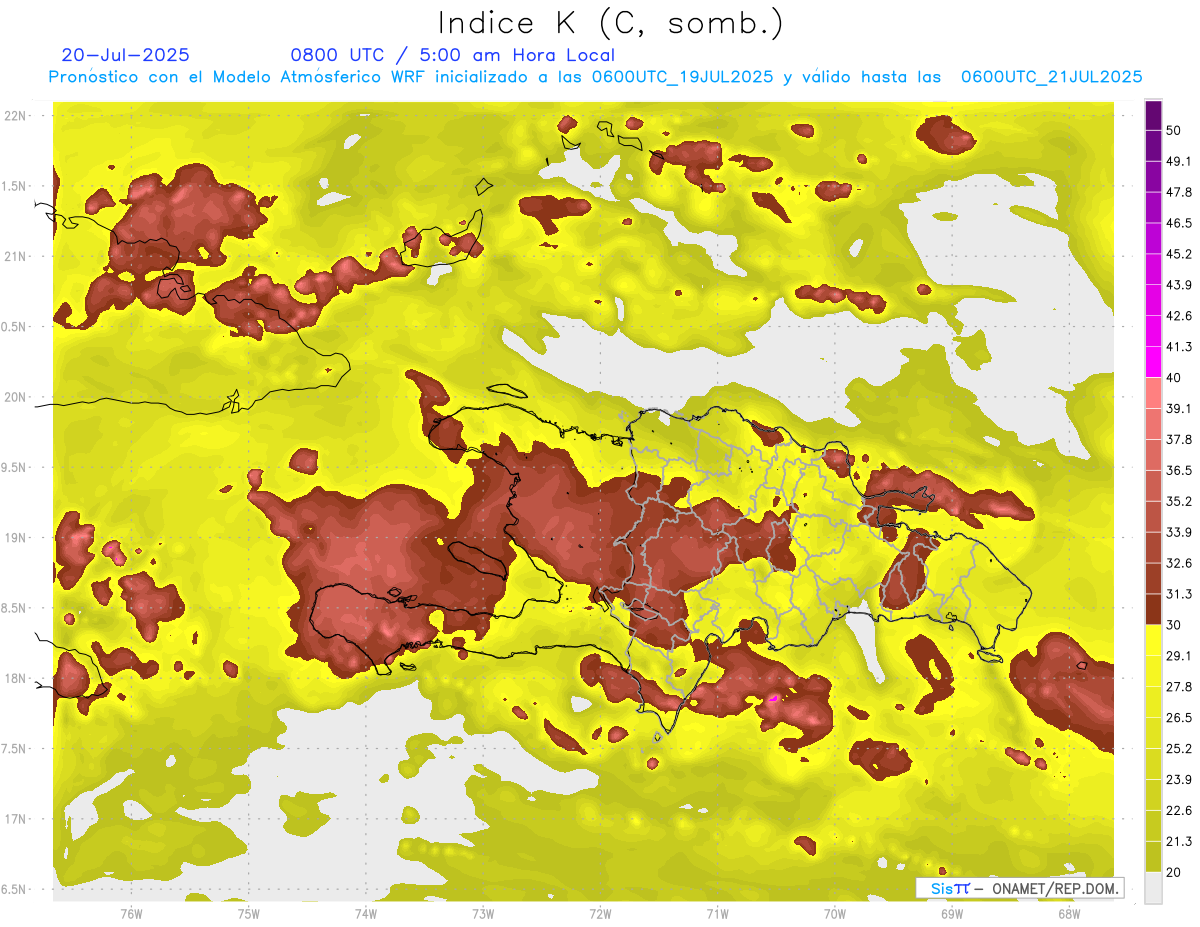Click the colorbar value '41.3'
Viewport: 1200px width, 927px height.
point(1179,347)
